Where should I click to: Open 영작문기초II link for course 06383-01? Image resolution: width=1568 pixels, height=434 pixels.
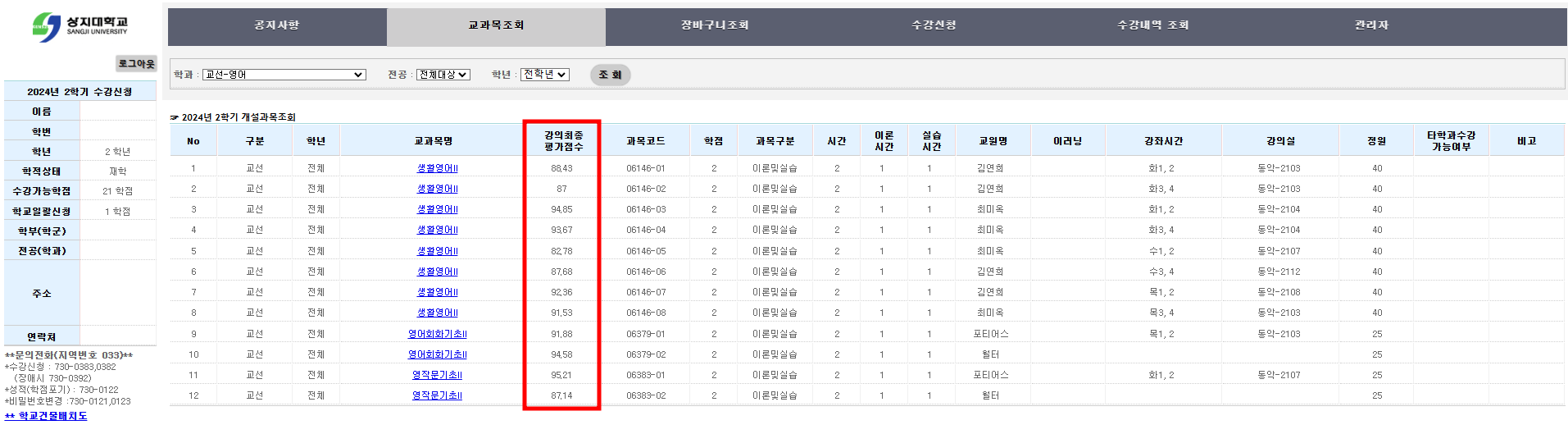click(437, 375)
